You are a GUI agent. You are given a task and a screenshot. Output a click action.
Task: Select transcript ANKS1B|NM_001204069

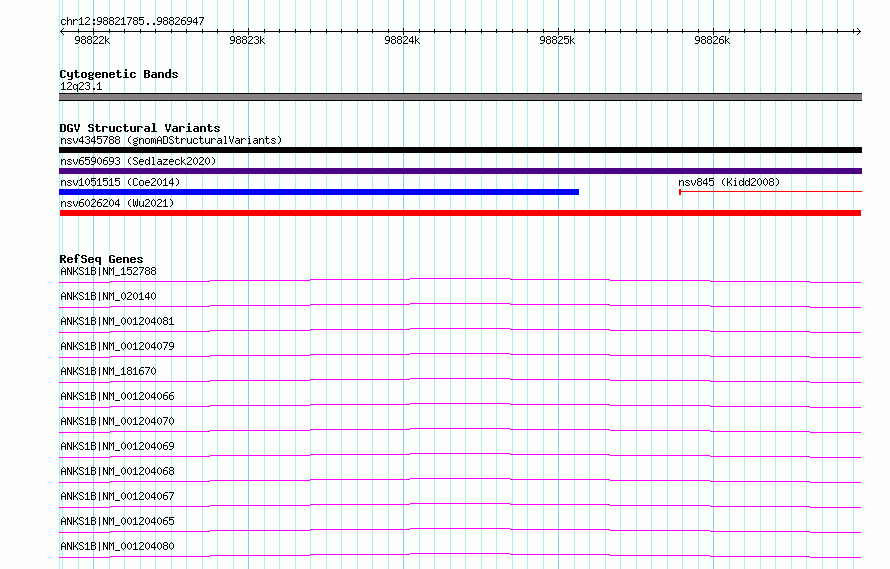point(117,446)
